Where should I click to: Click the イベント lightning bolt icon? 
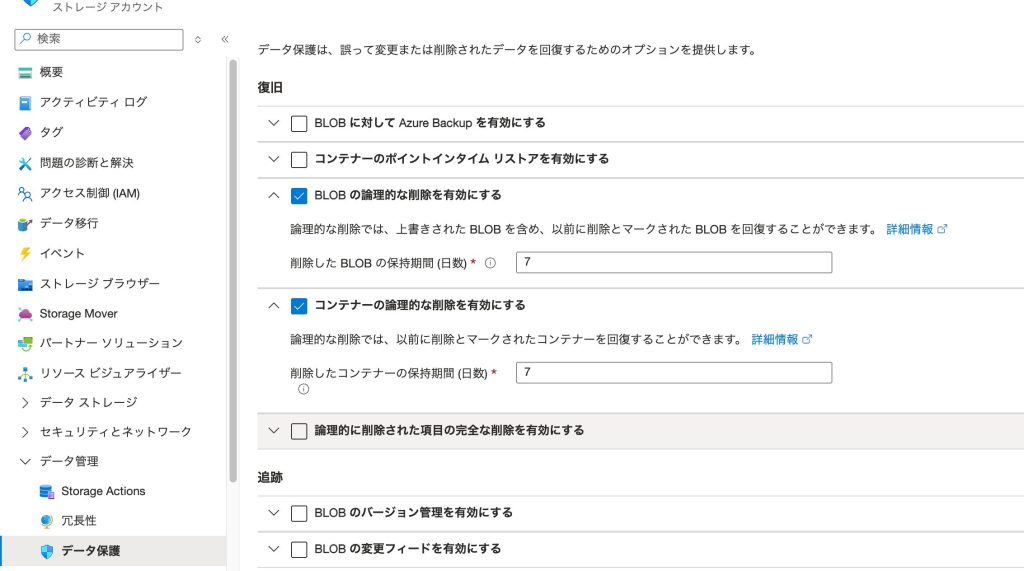point(25,253)
